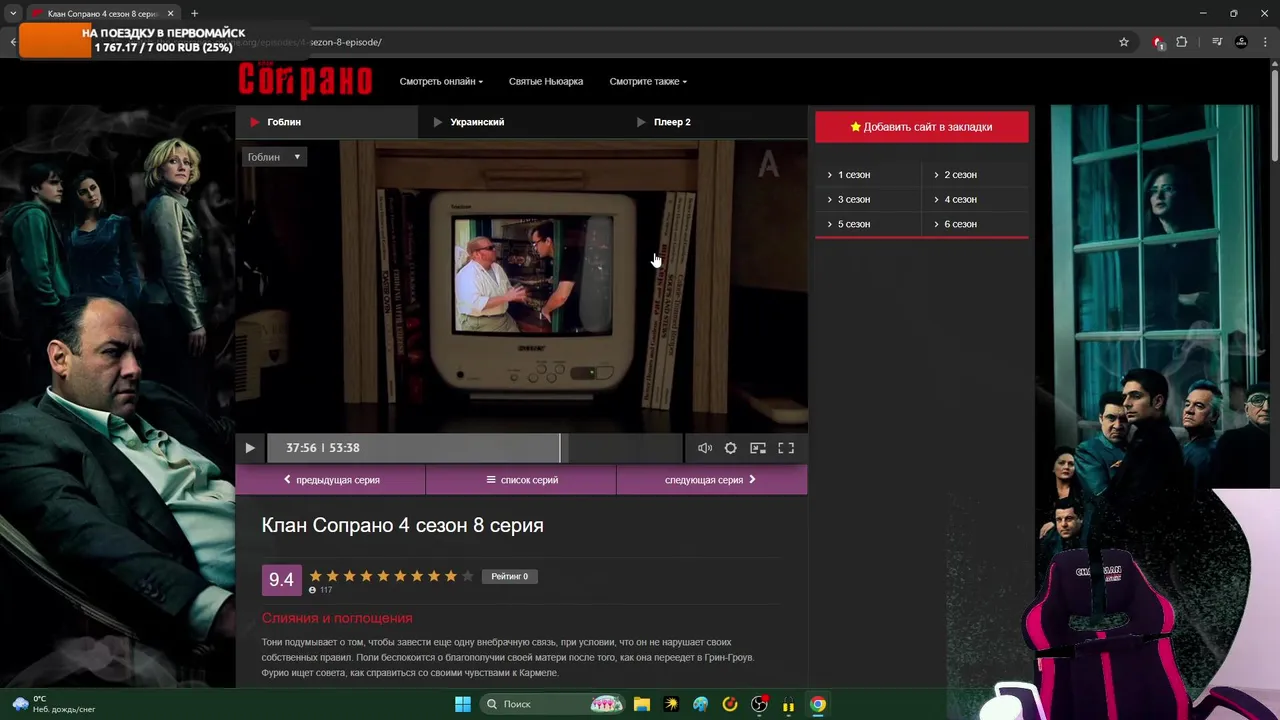Mute the player volume speaker icon

(705, 448)
